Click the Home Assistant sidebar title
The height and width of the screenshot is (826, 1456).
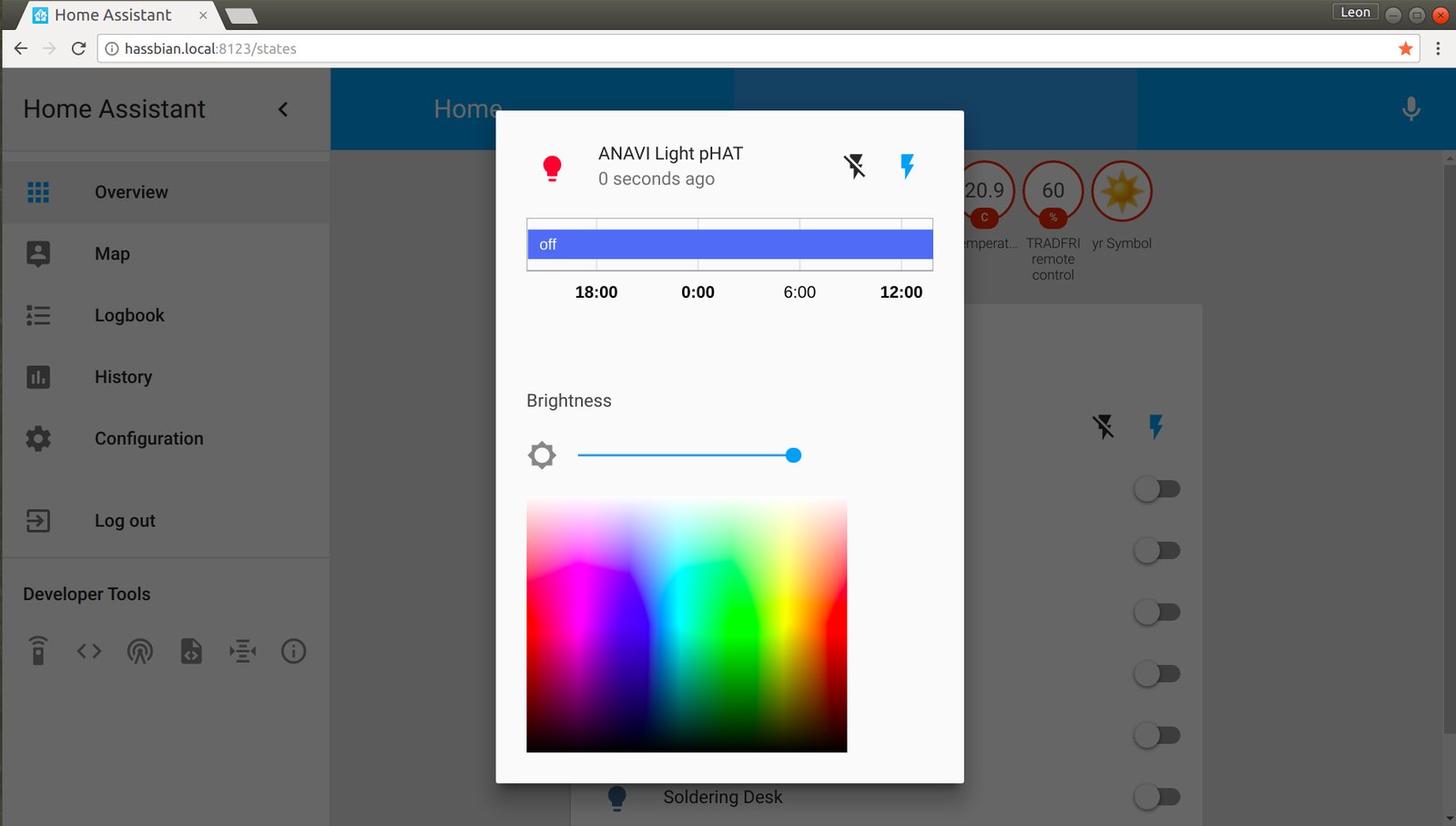tap(115, 109)
